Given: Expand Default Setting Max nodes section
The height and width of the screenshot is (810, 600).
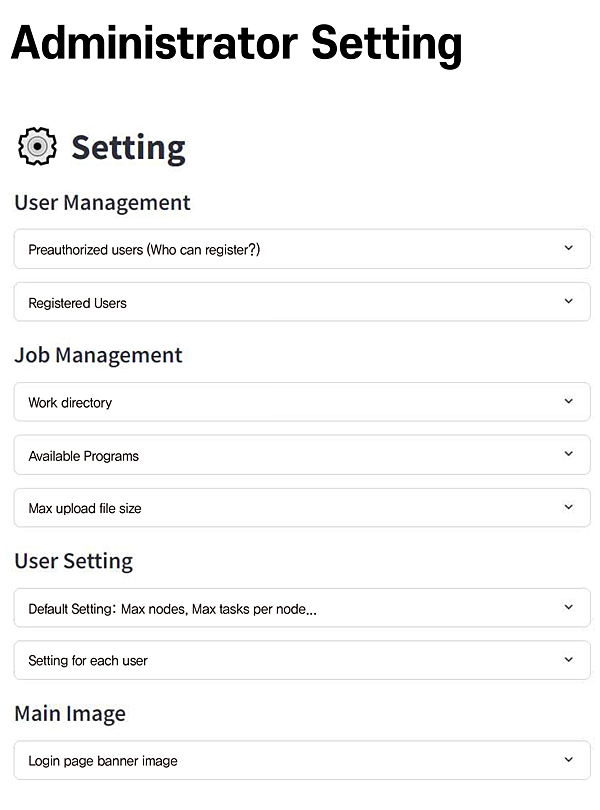Looking at the screenshot, I should coord(172,609).
